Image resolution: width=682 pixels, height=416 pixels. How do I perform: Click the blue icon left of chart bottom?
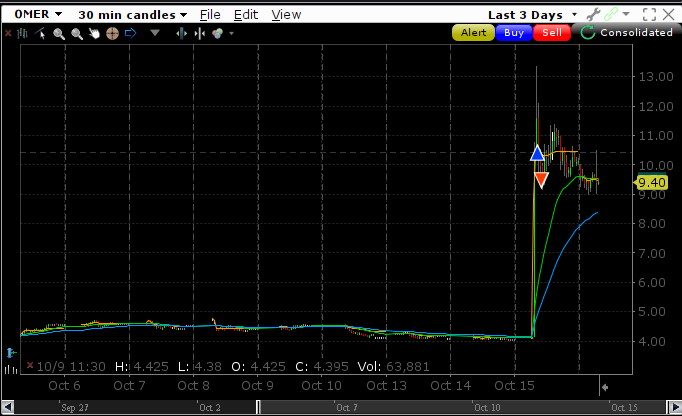[x=11, y=352]
